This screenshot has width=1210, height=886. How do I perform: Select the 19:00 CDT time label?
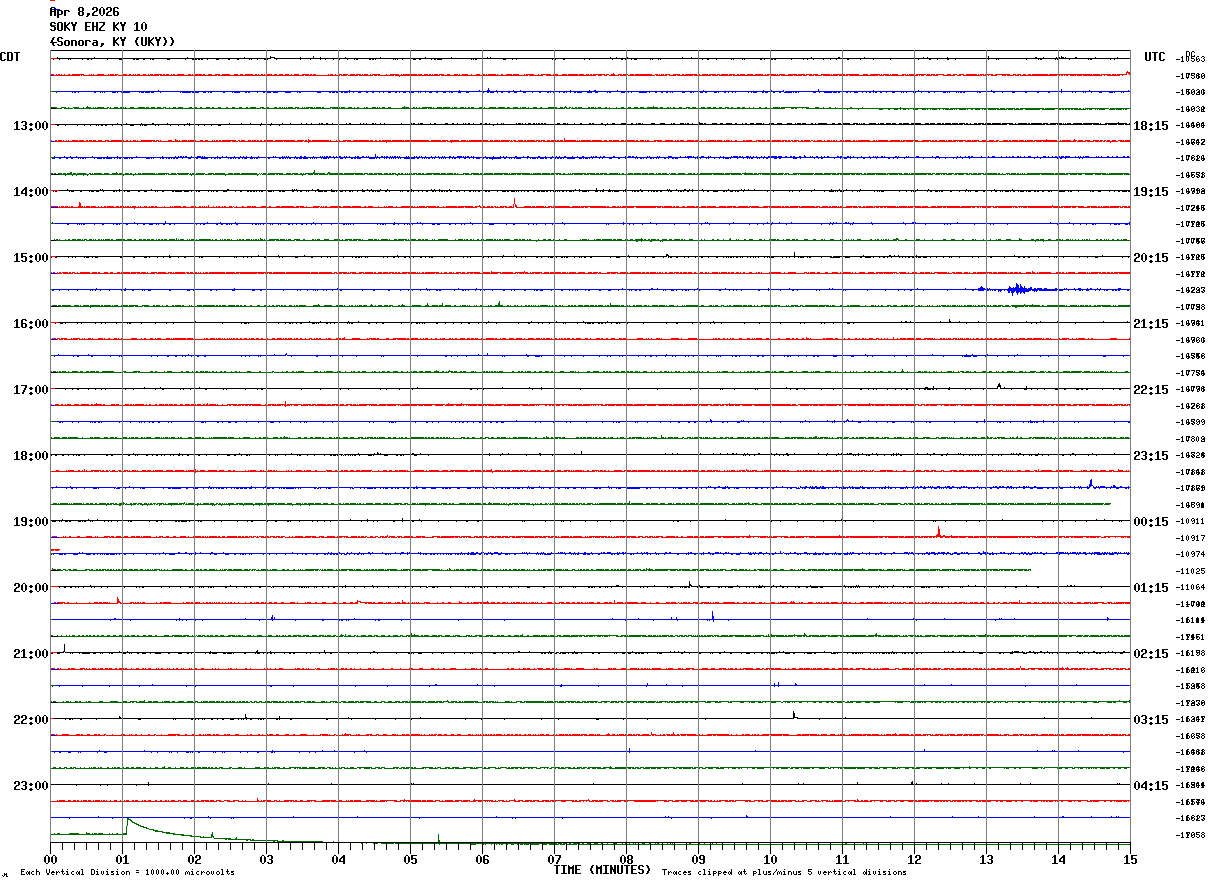30,522
